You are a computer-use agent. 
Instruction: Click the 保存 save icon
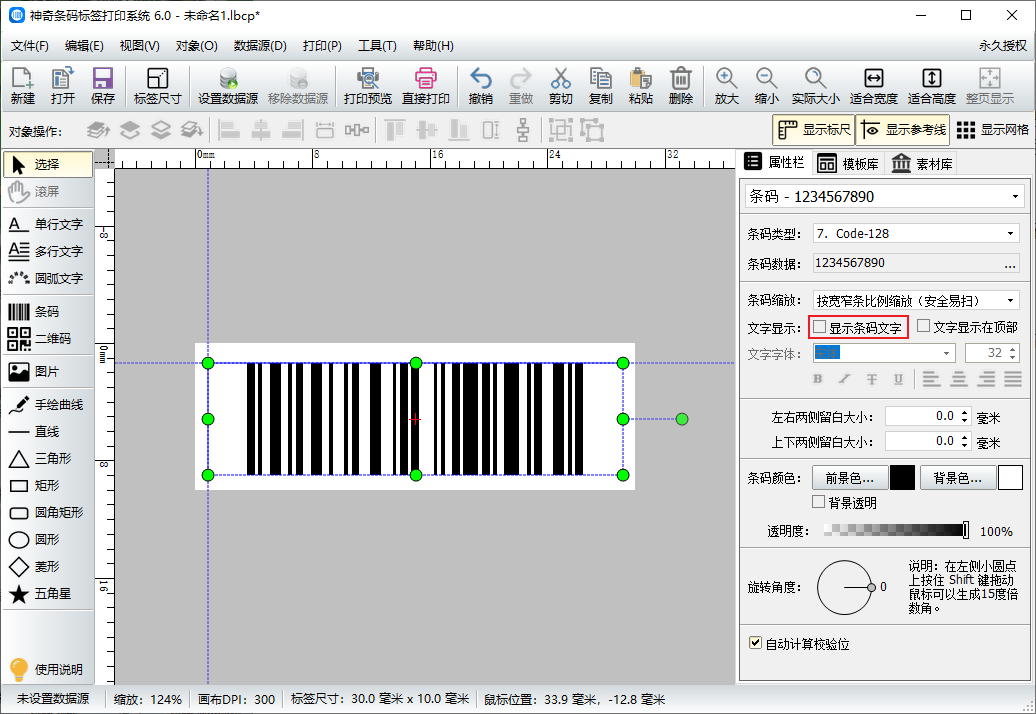102,86
